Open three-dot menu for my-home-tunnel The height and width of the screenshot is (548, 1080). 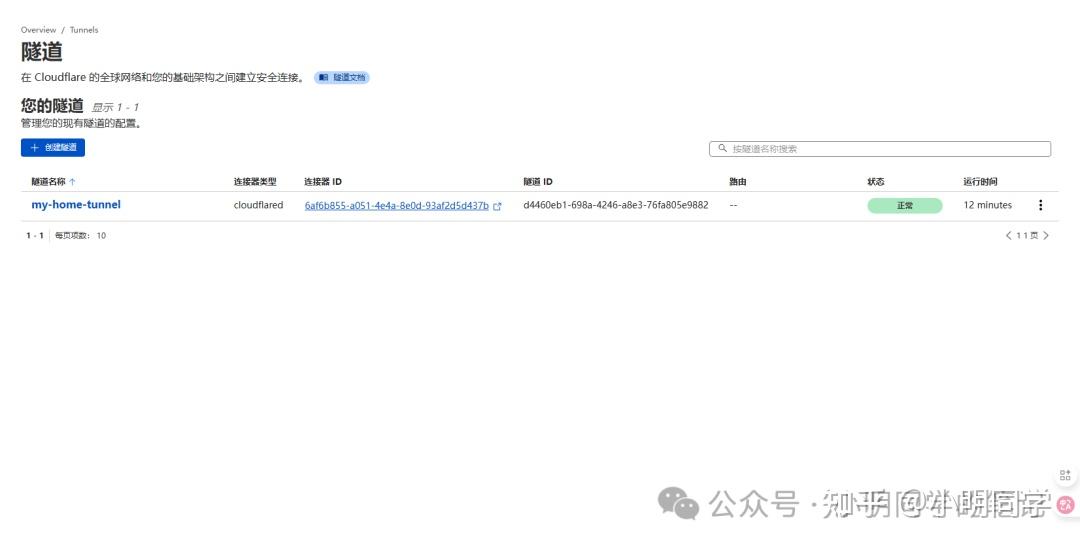pos(1040,205)
